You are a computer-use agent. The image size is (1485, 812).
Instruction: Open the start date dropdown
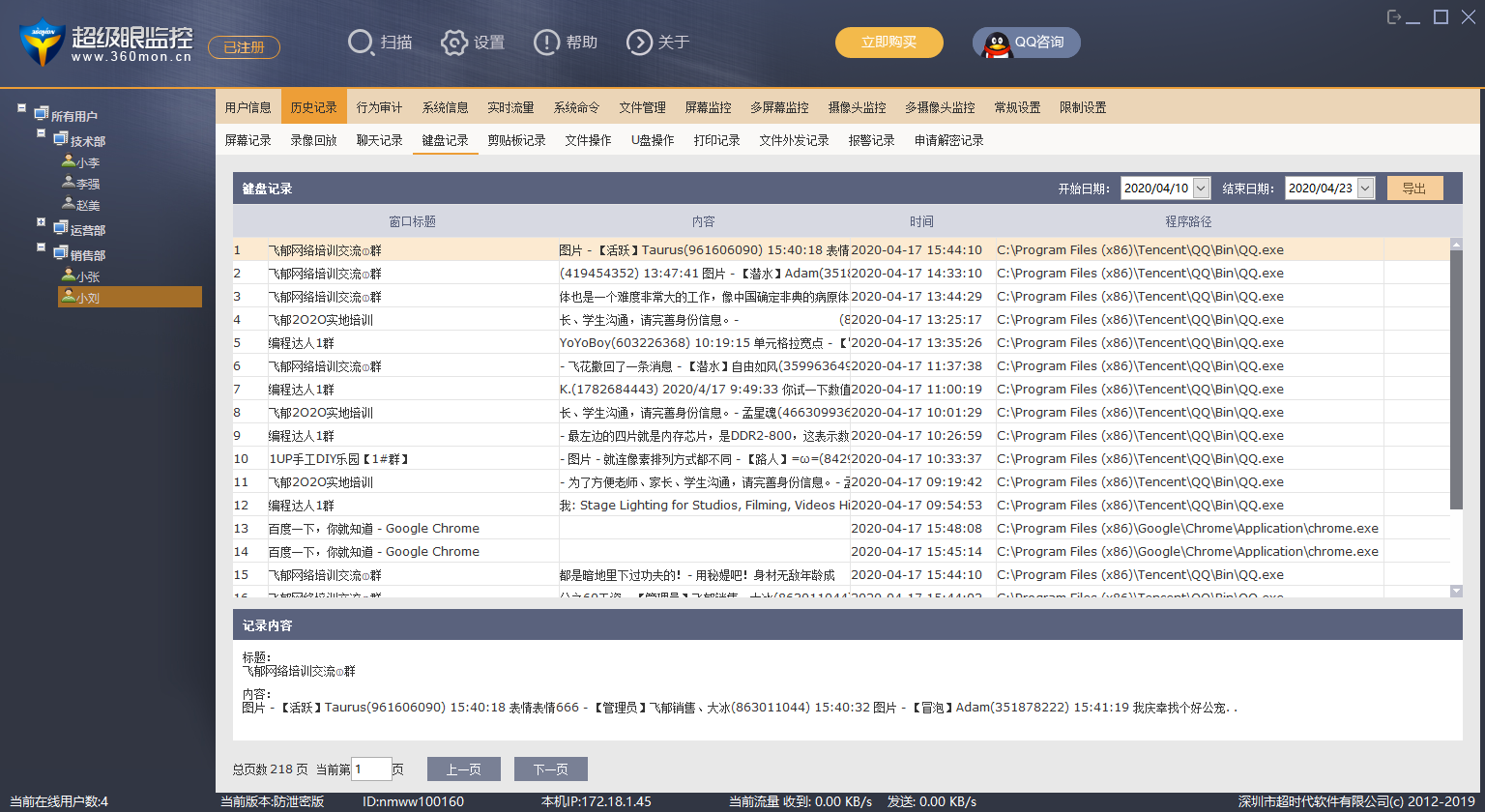coord(1201,188)
